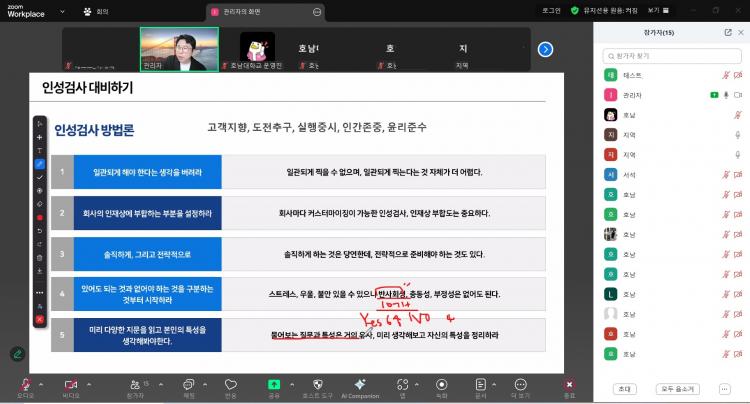Open options on 관리자의 화면 tab

pyautogui.click(x=317, y=12)
